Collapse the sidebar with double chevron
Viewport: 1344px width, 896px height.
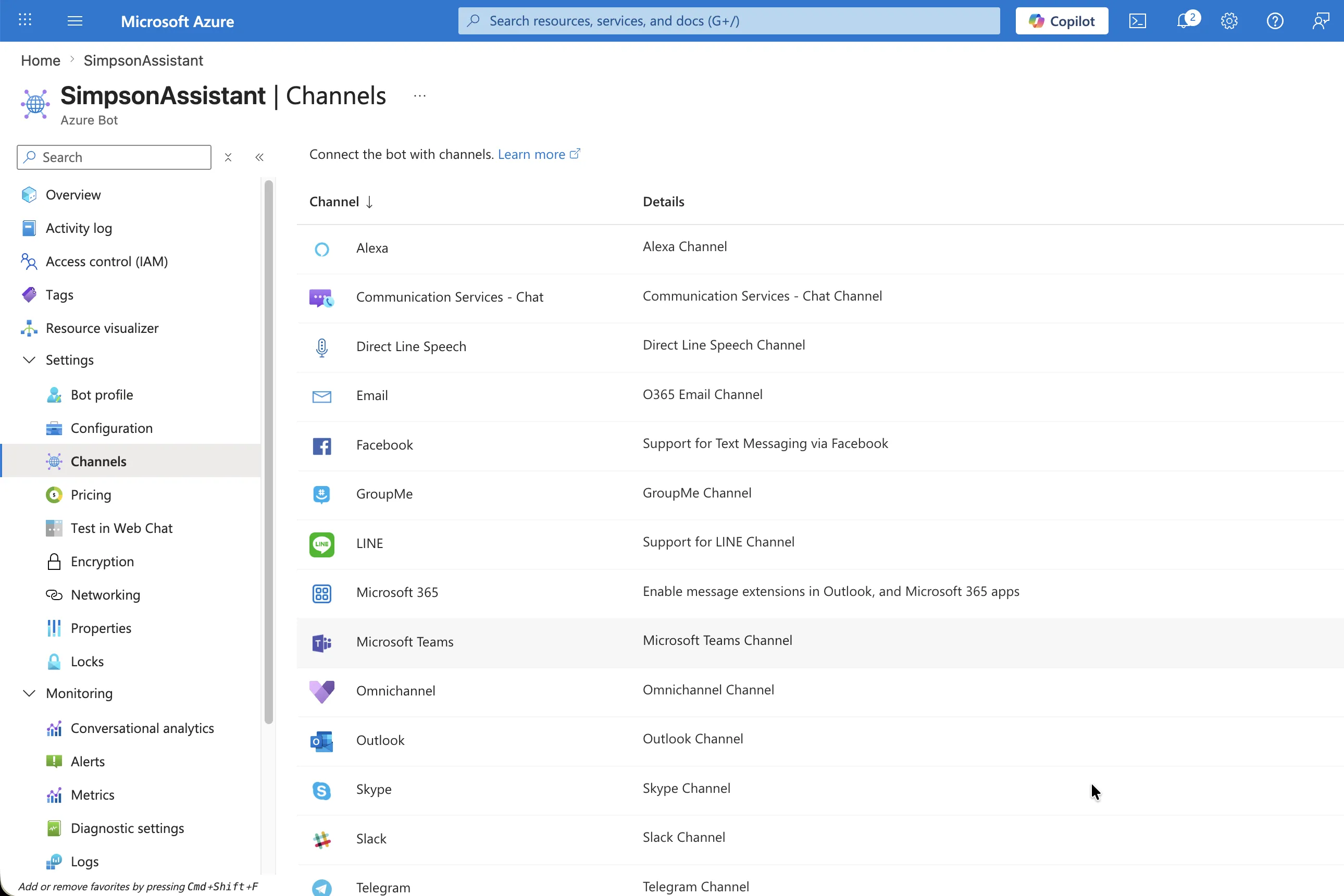(259, 157)
